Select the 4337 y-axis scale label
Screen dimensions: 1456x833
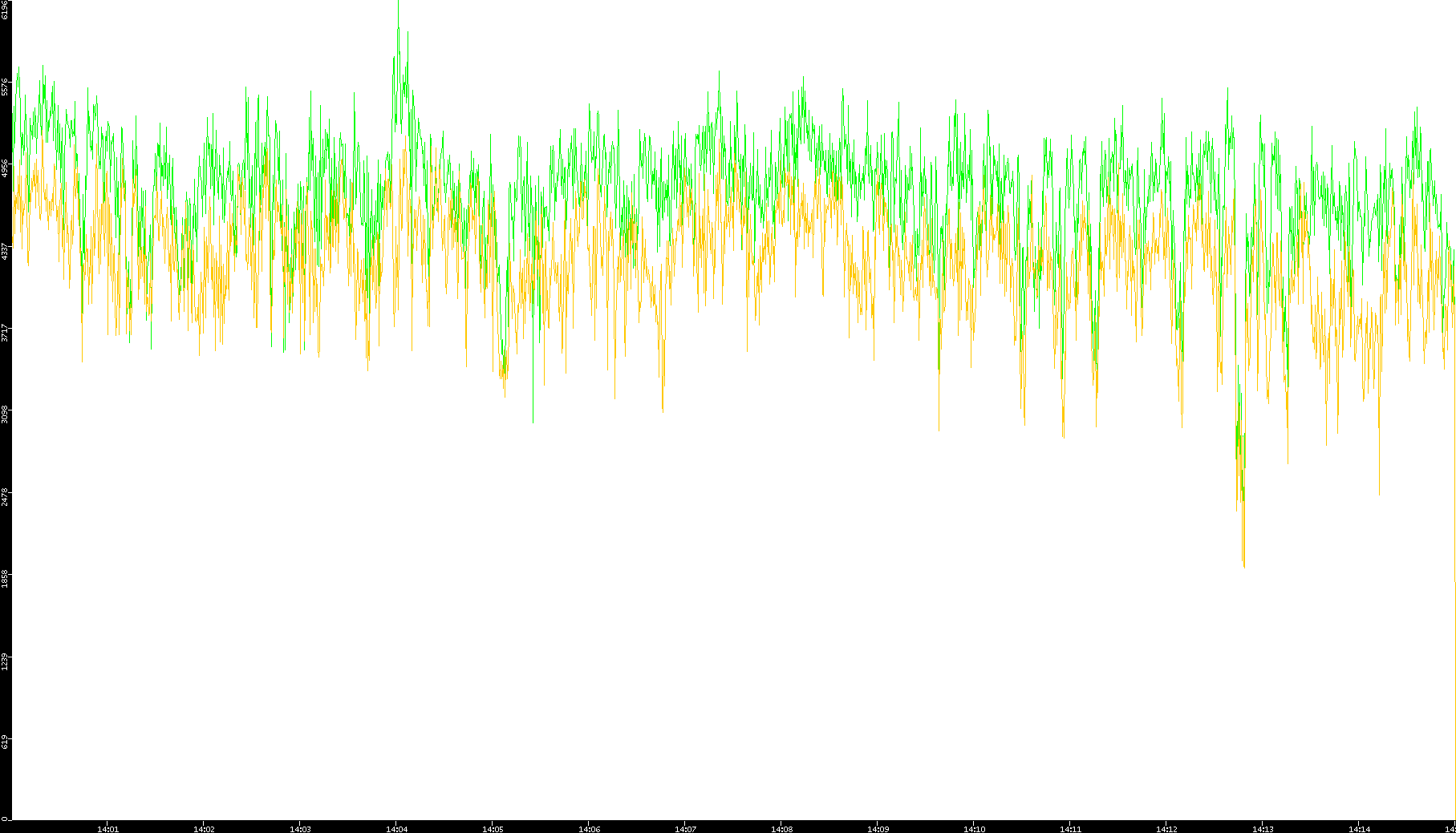click(x=6, y=251)
